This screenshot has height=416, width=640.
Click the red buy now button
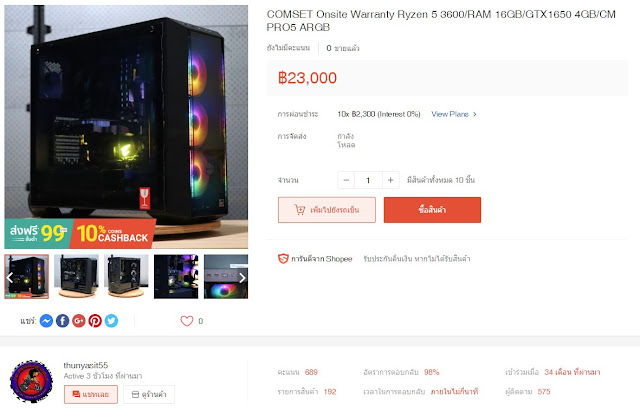pyautogui.click(x=432, y=210)
